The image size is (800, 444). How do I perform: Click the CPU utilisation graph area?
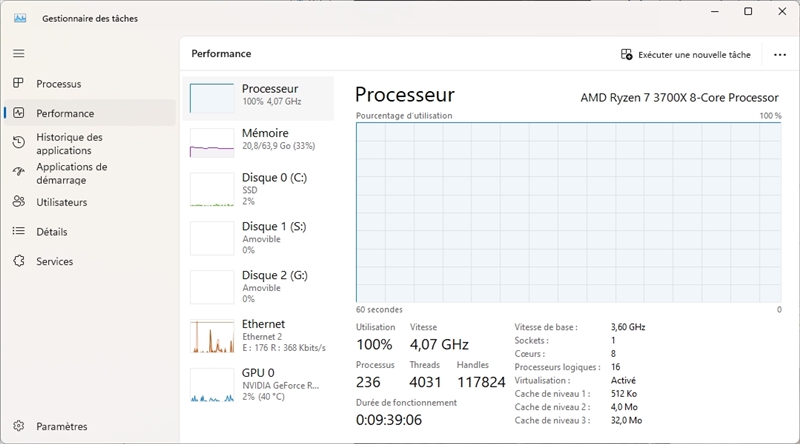pyautogui.click(x=568, y=210)
